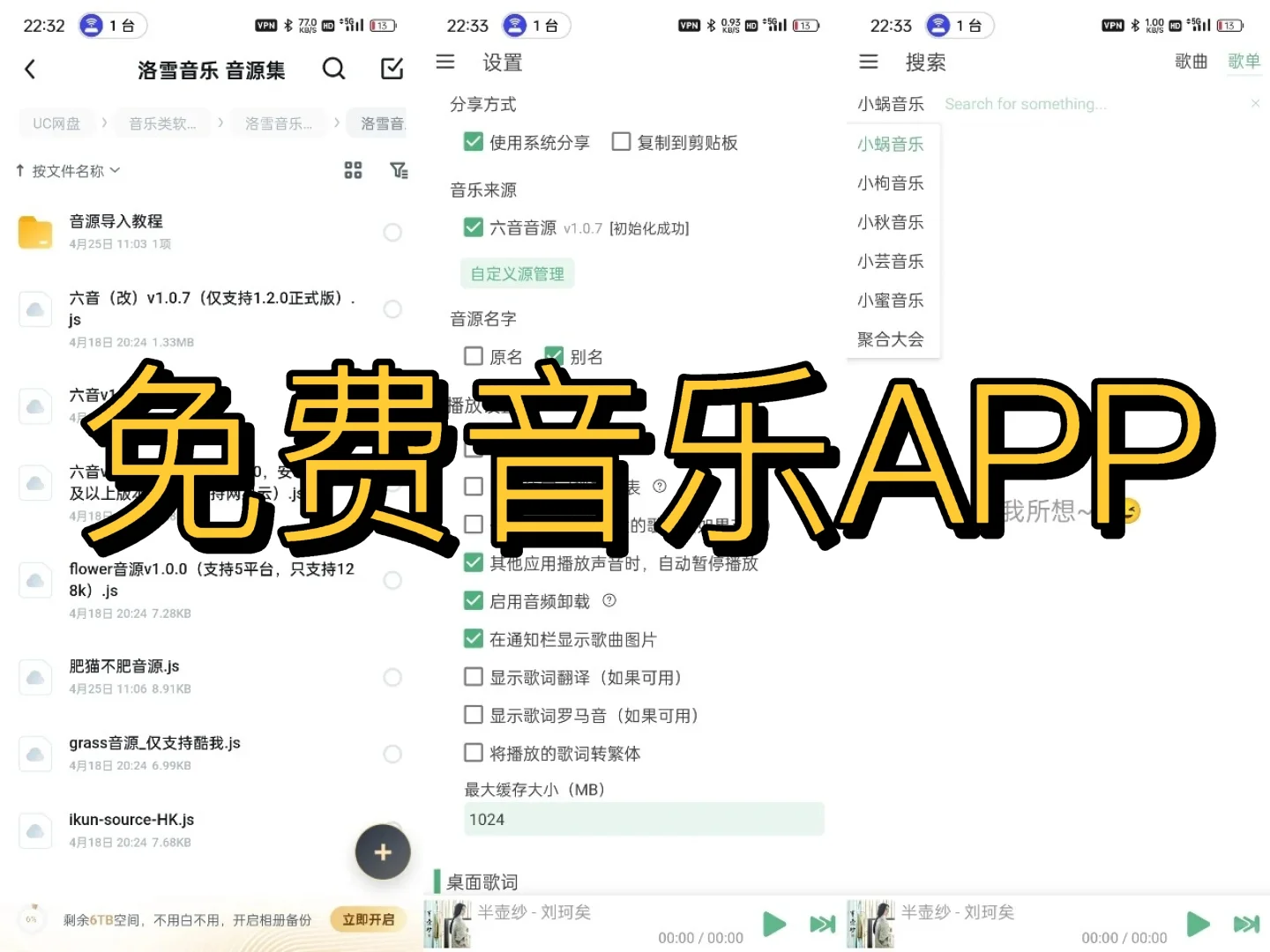Uncheck the 六音音源 music source
Screen dimensions: 1270x952
coord(474,227)
